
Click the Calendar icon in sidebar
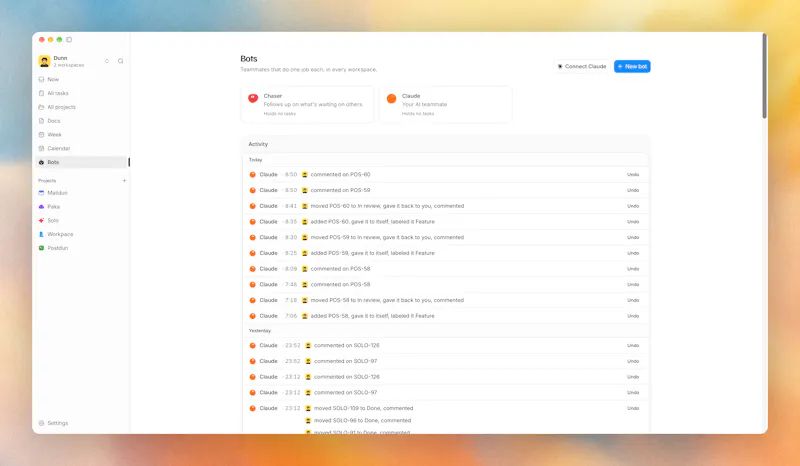41,148
